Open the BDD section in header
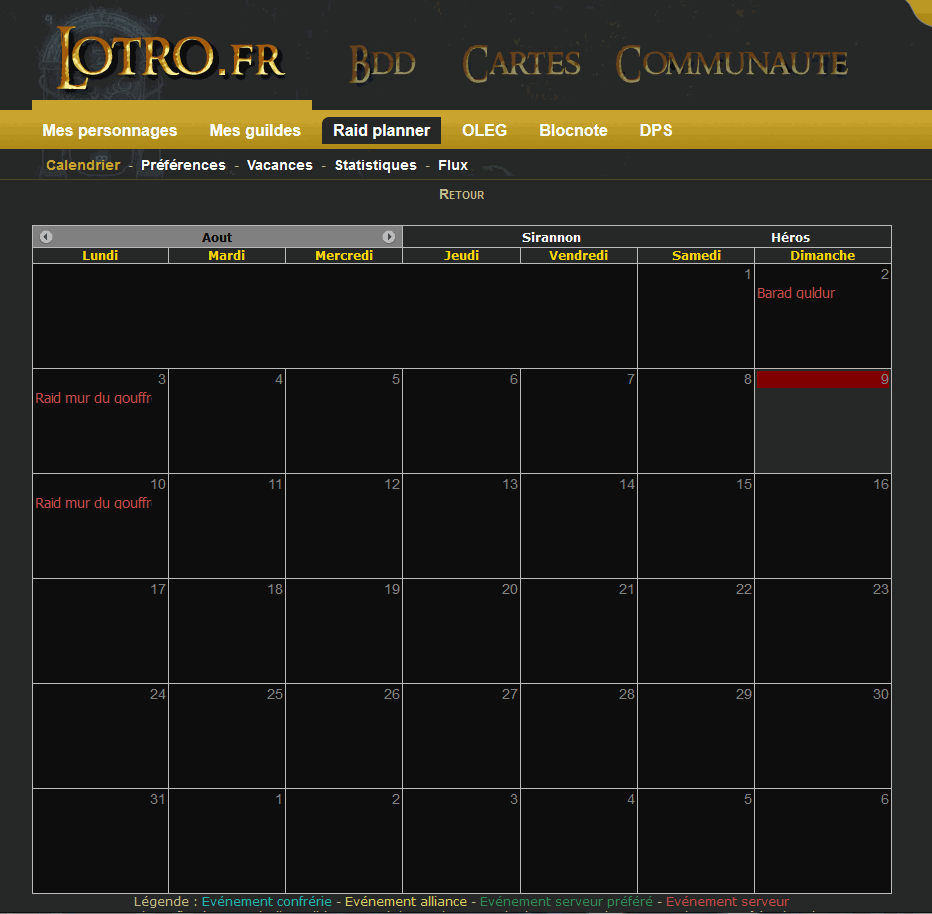Viewport: 932px width, 914px height. [382, 64]
